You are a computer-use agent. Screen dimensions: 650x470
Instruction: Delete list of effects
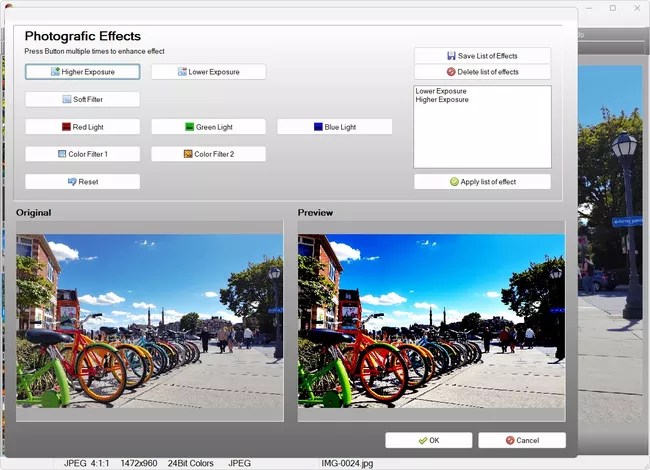(x=483, y=72)
